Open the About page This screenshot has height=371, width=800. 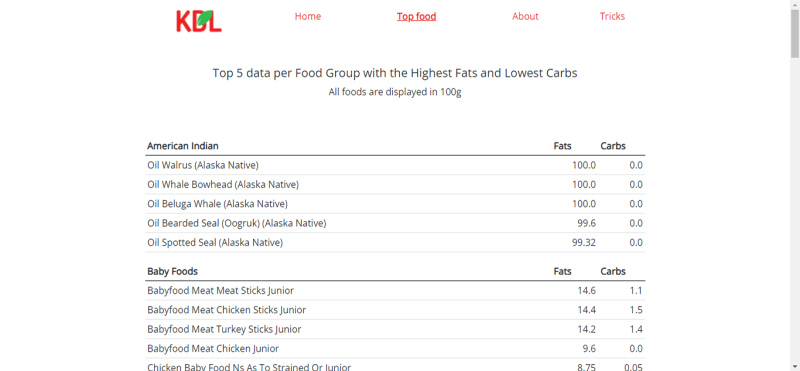(525, 16)
